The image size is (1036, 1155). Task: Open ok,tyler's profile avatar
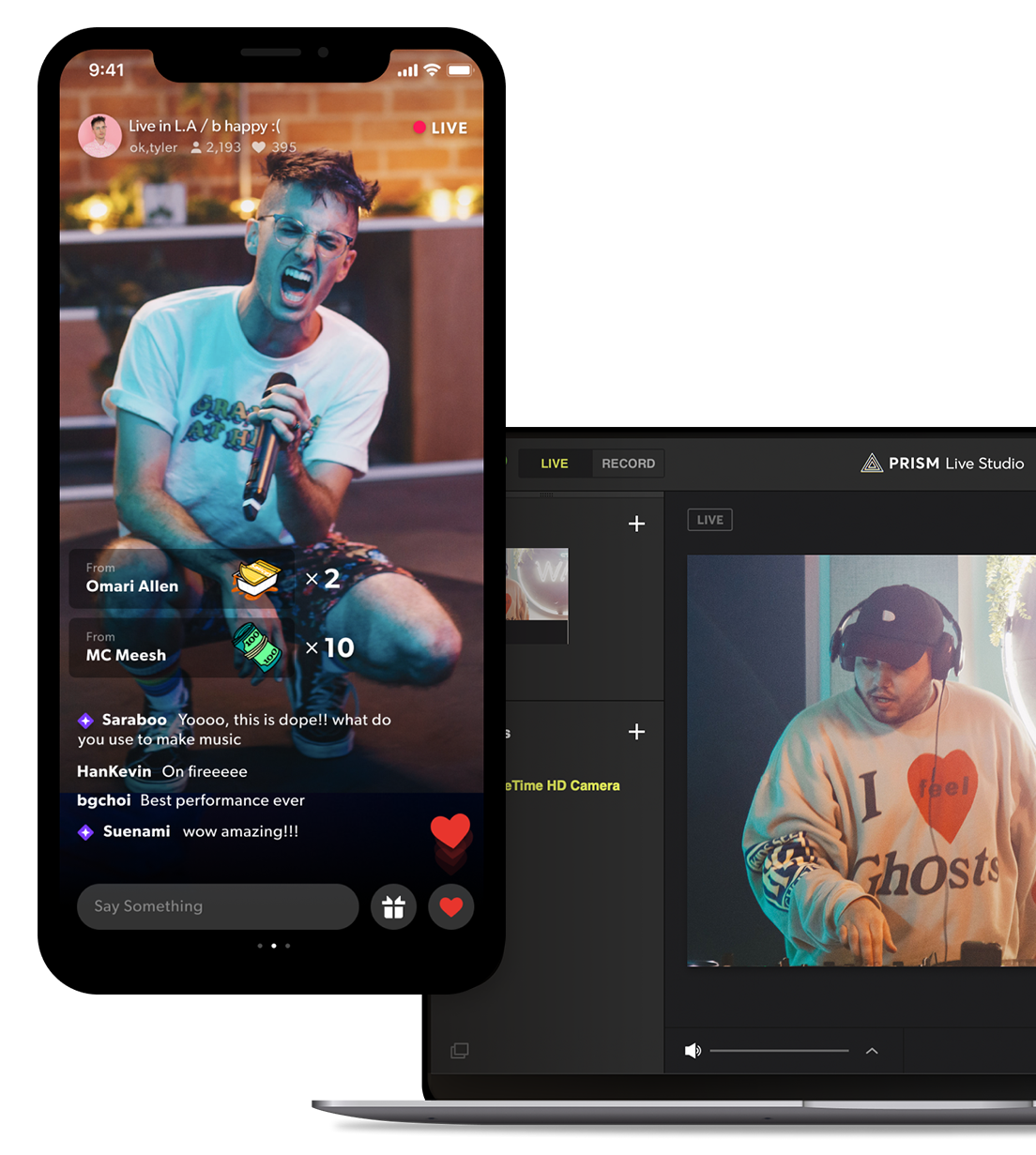(99, 136)
